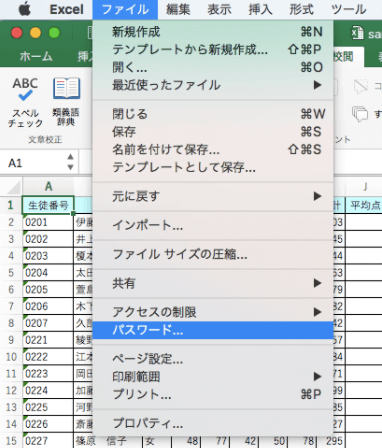382x448 pixels.
Task: Expand アクセスの制限 submenu
Action: [x=213, y=312]
